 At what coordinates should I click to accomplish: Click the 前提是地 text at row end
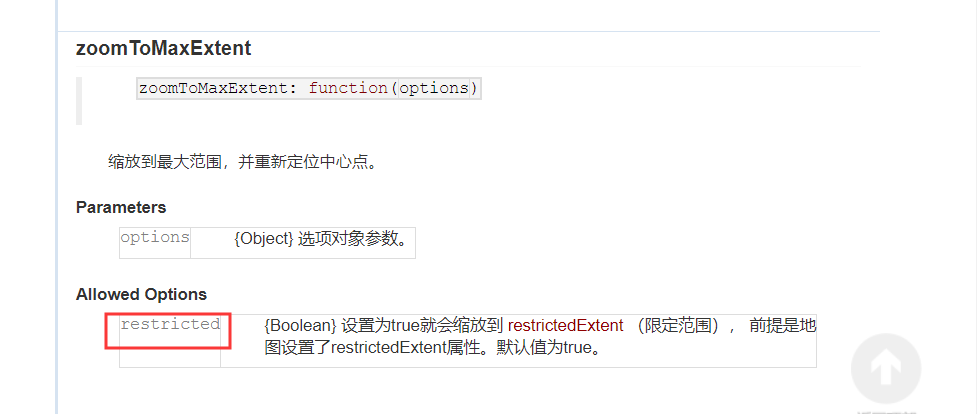[x=783, y=325]
